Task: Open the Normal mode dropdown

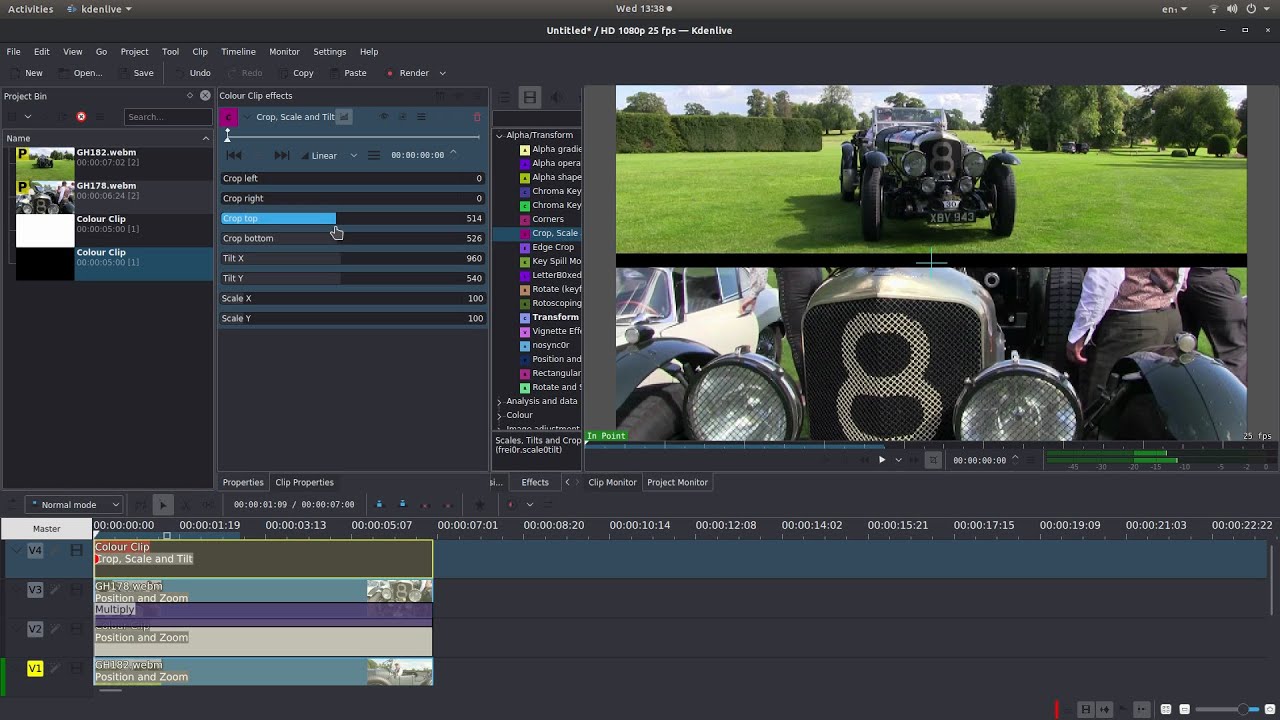Action: [75, 505]
